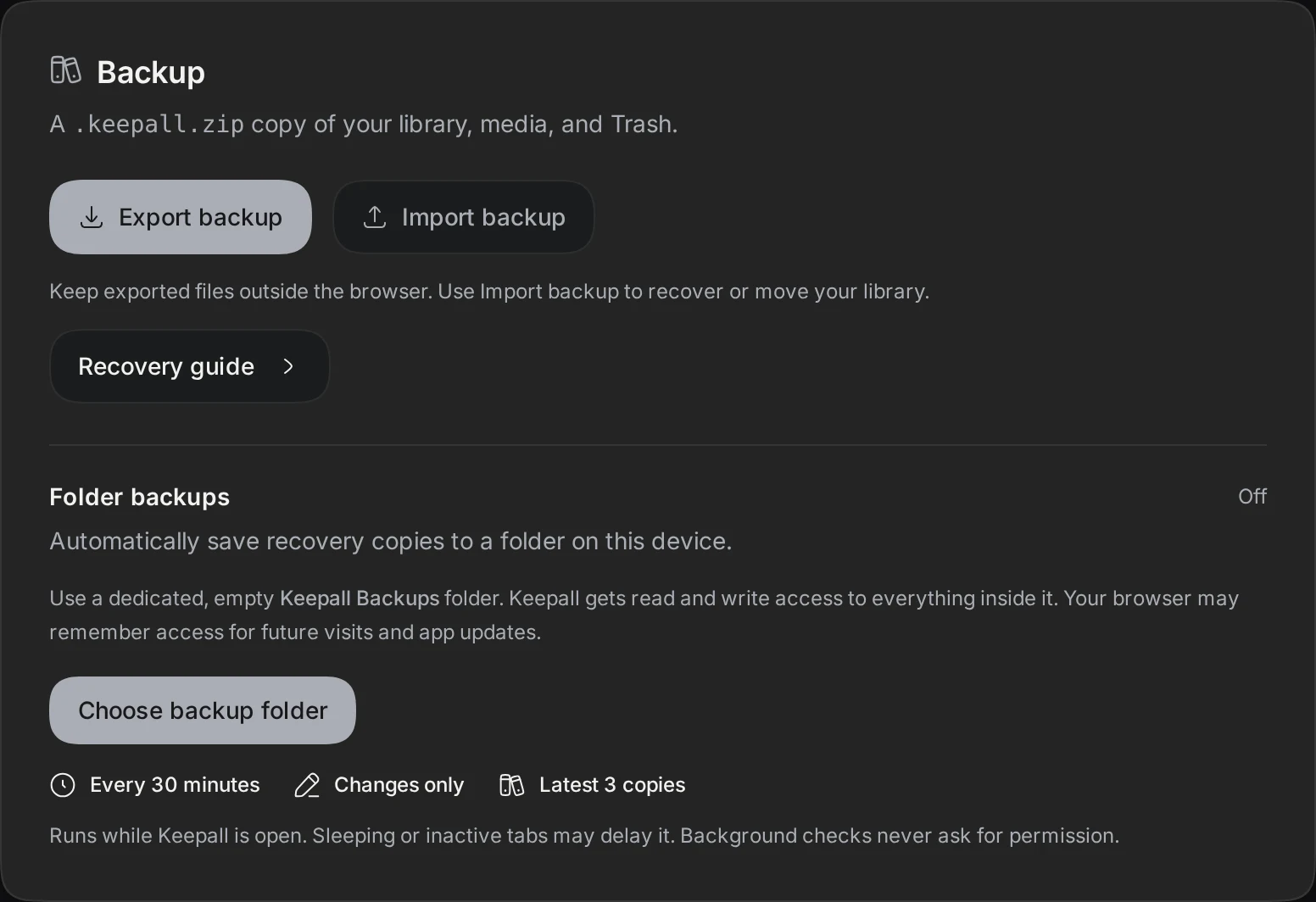Expand Recovery guide chevron arrow

point(288,366)
